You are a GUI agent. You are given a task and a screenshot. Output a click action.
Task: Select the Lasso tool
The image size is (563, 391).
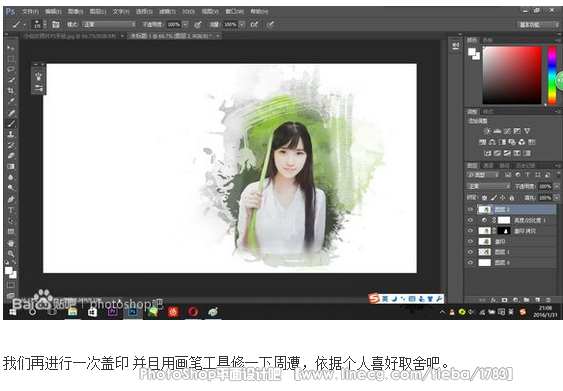click(x=11, y=69)
